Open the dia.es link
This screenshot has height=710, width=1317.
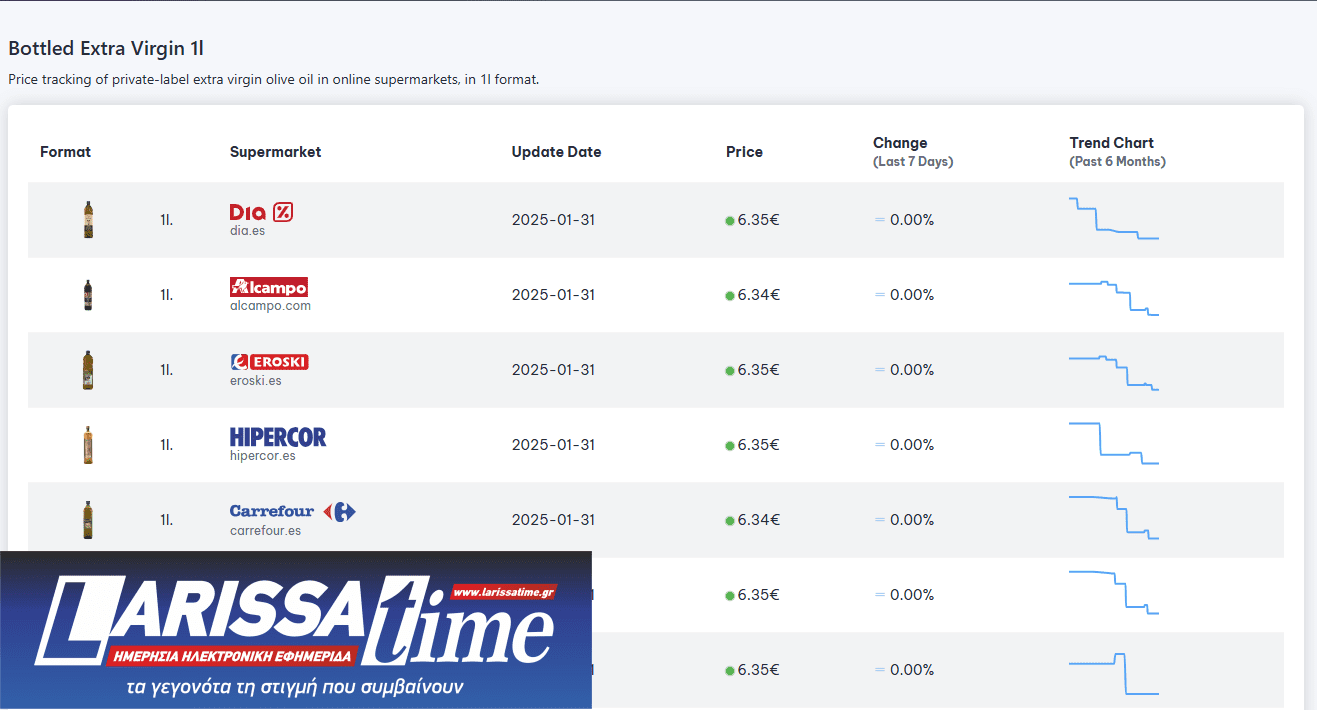point(247,231)
